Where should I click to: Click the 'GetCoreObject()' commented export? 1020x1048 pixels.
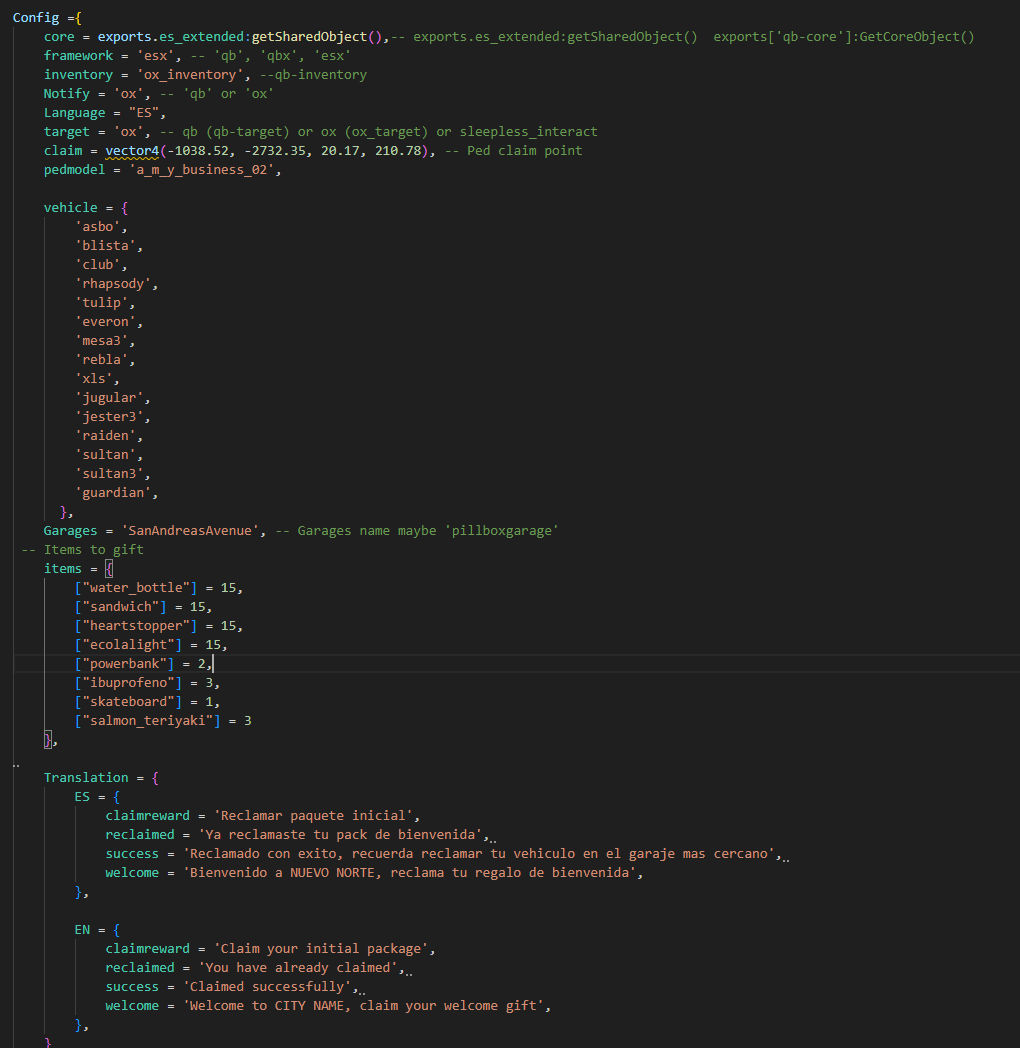pos(916,37)
